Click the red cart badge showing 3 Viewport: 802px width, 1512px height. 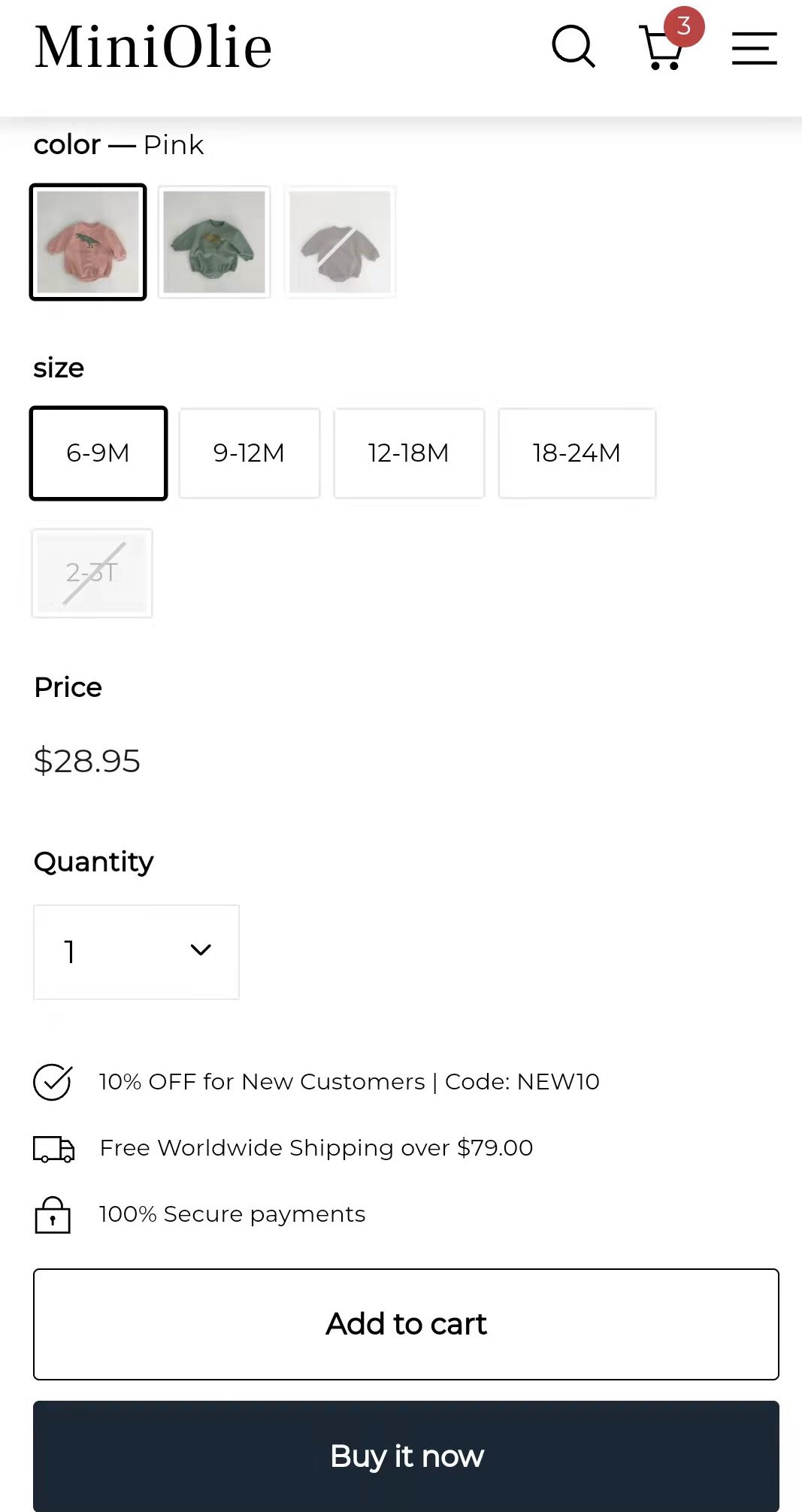click(x=683, y=26)
